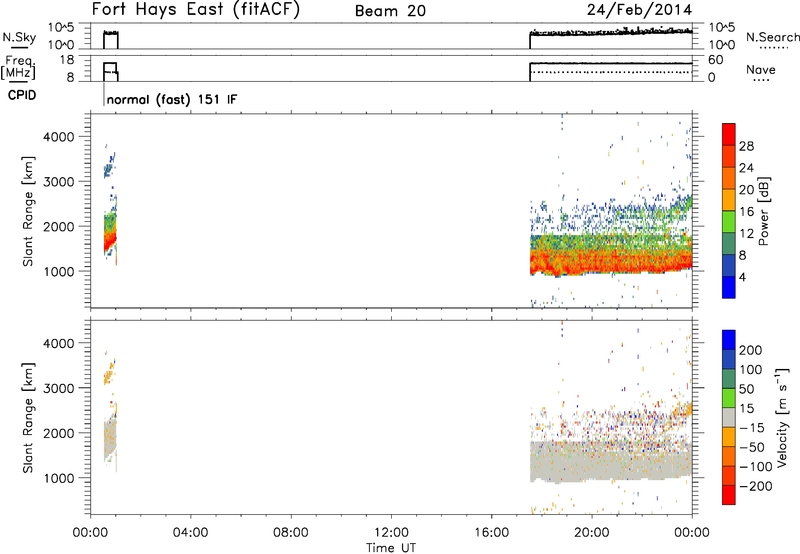Click the '3000' tick on the velocity panel
Screen dimensions: 800x554
pos(59,388)
